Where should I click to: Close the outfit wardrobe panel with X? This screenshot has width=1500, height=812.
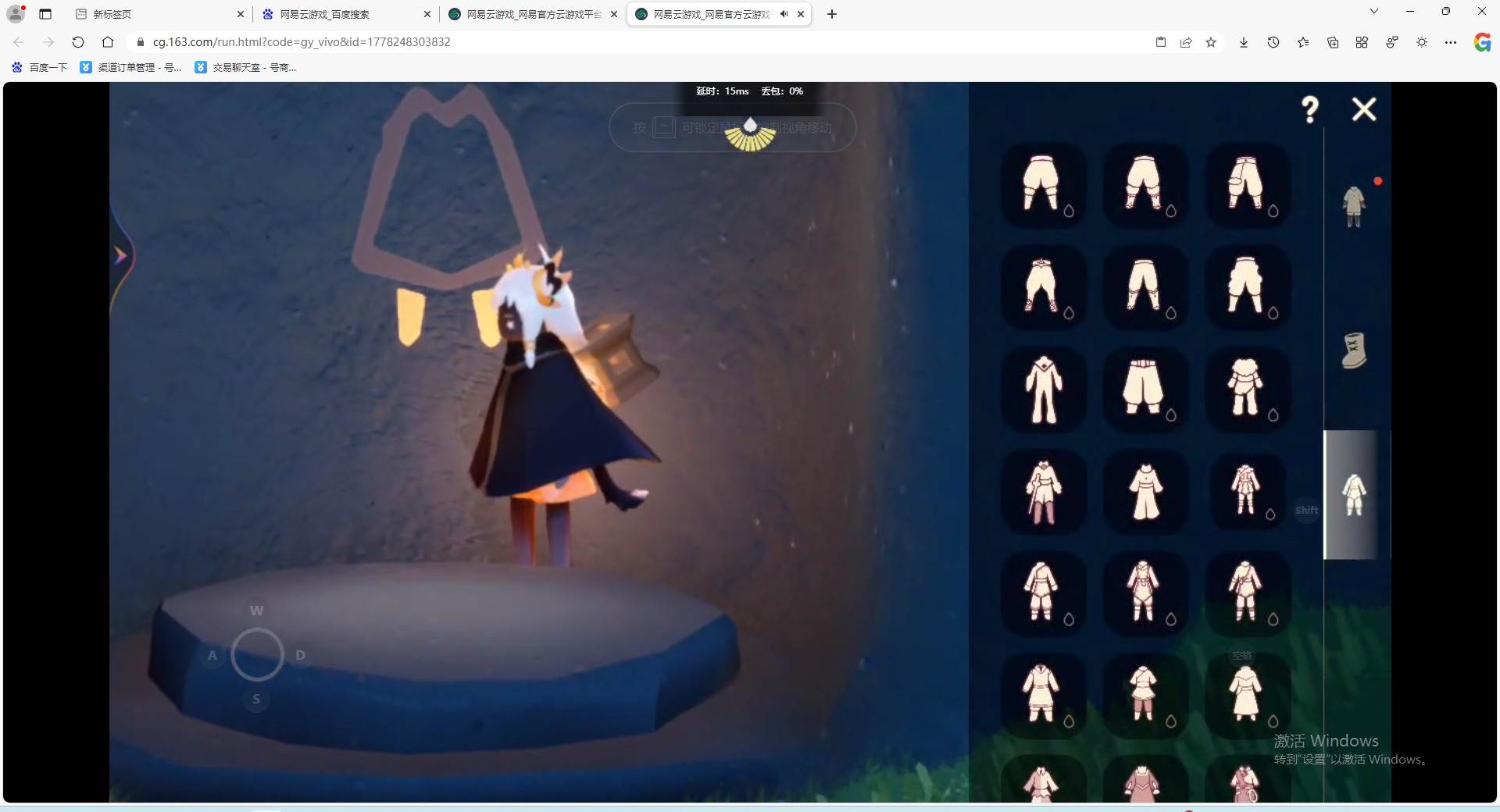1364,109
